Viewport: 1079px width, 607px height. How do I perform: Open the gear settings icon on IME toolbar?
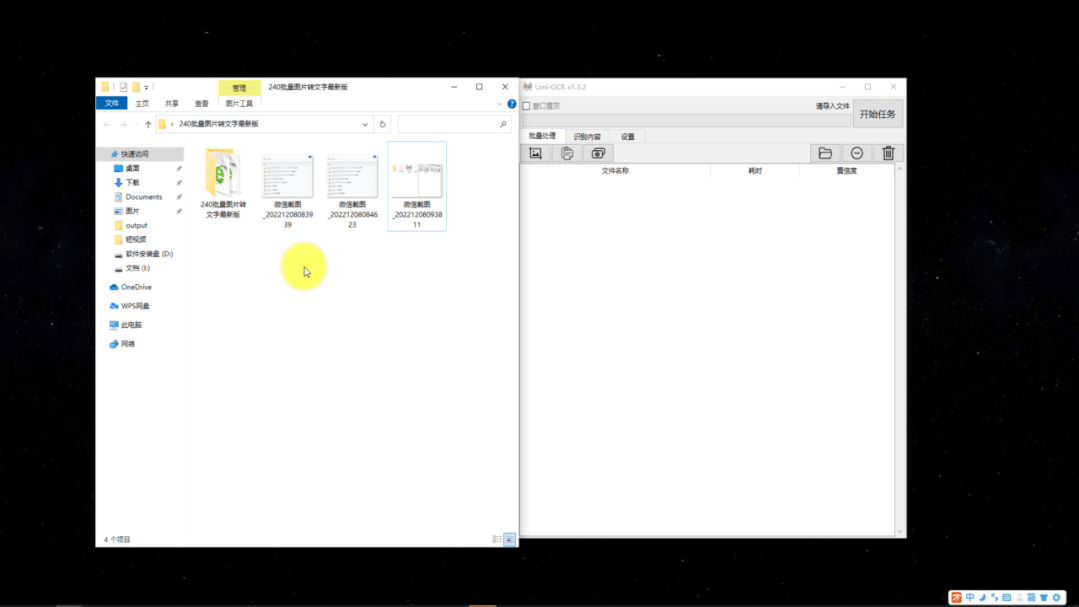pyautogui.click(x=1057, y=597)
